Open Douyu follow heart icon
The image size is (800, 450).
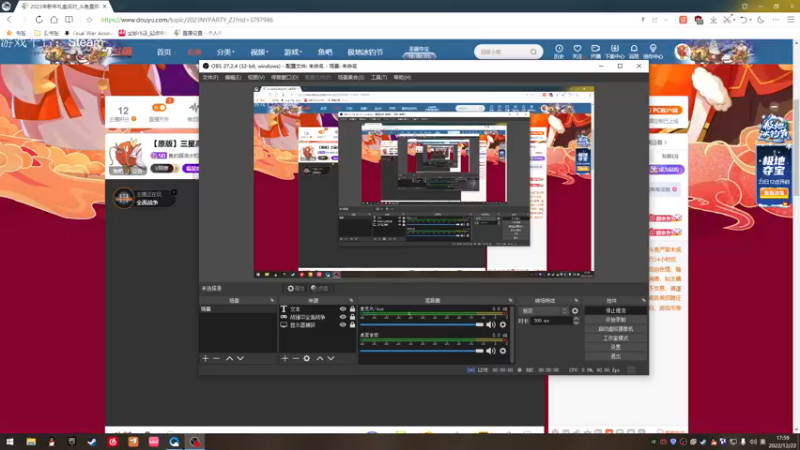[577, 51]
